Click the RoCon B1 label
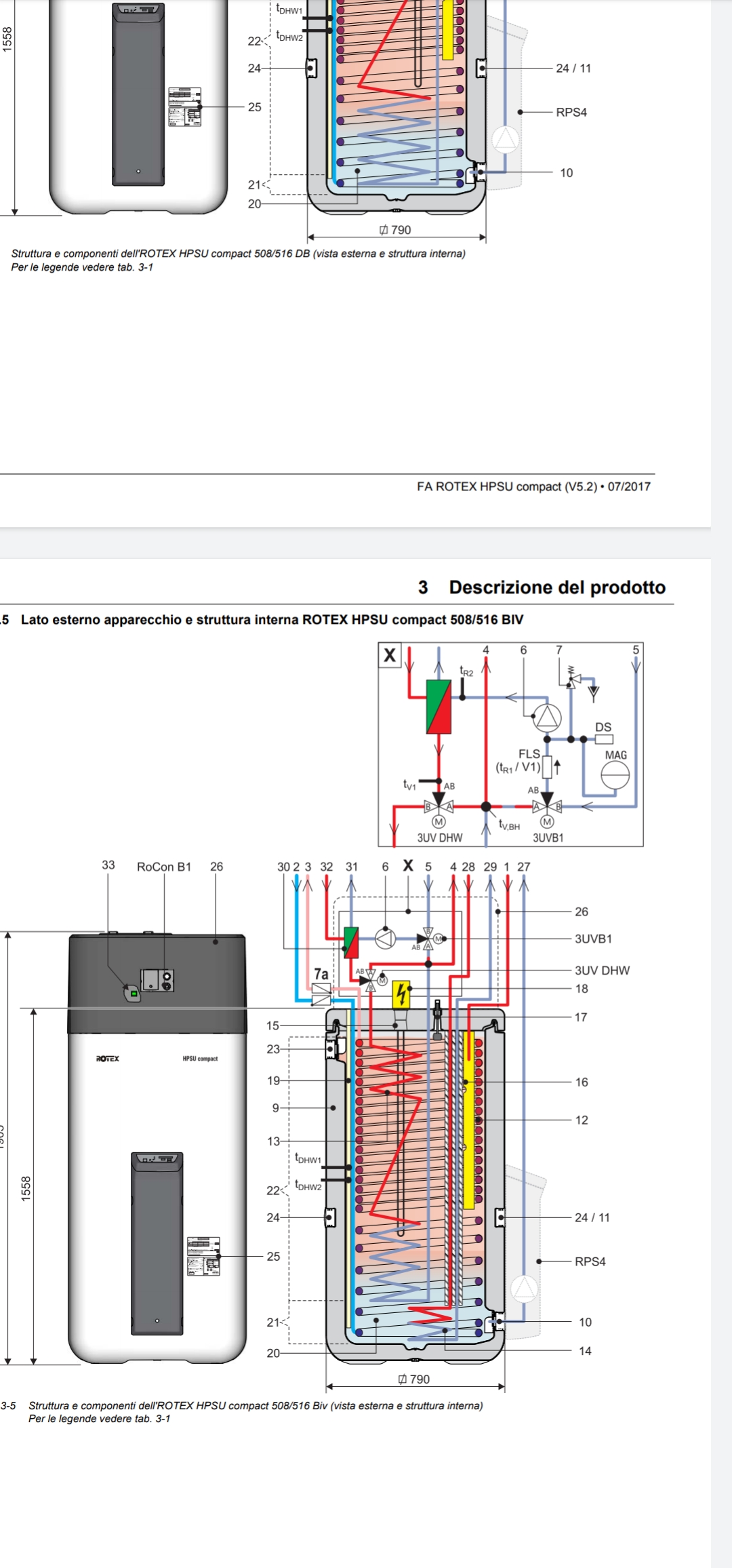Screen dimensions: 732x1568 tap(164, 867)
